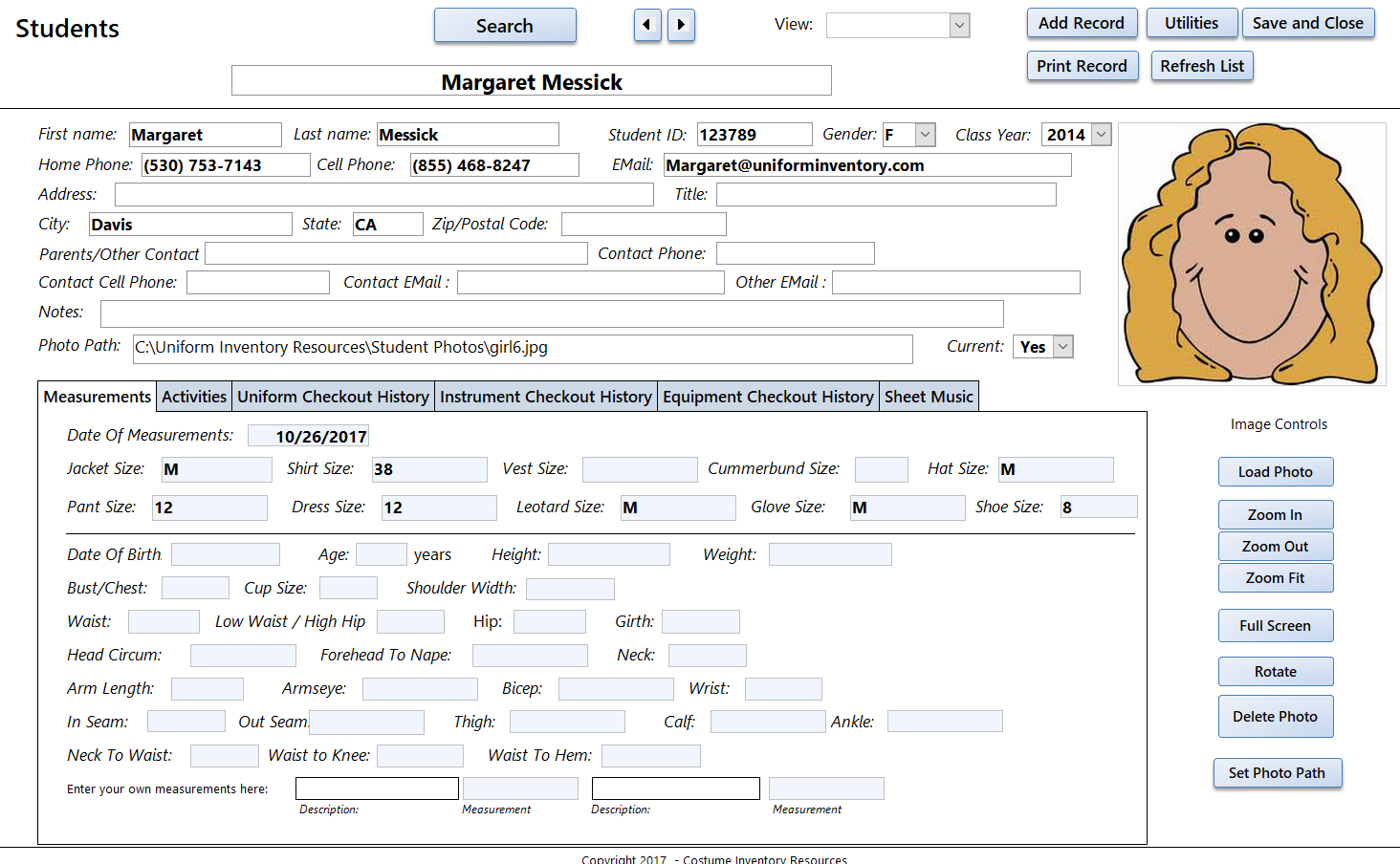Zoom in on the student photo

point(1276,514)
